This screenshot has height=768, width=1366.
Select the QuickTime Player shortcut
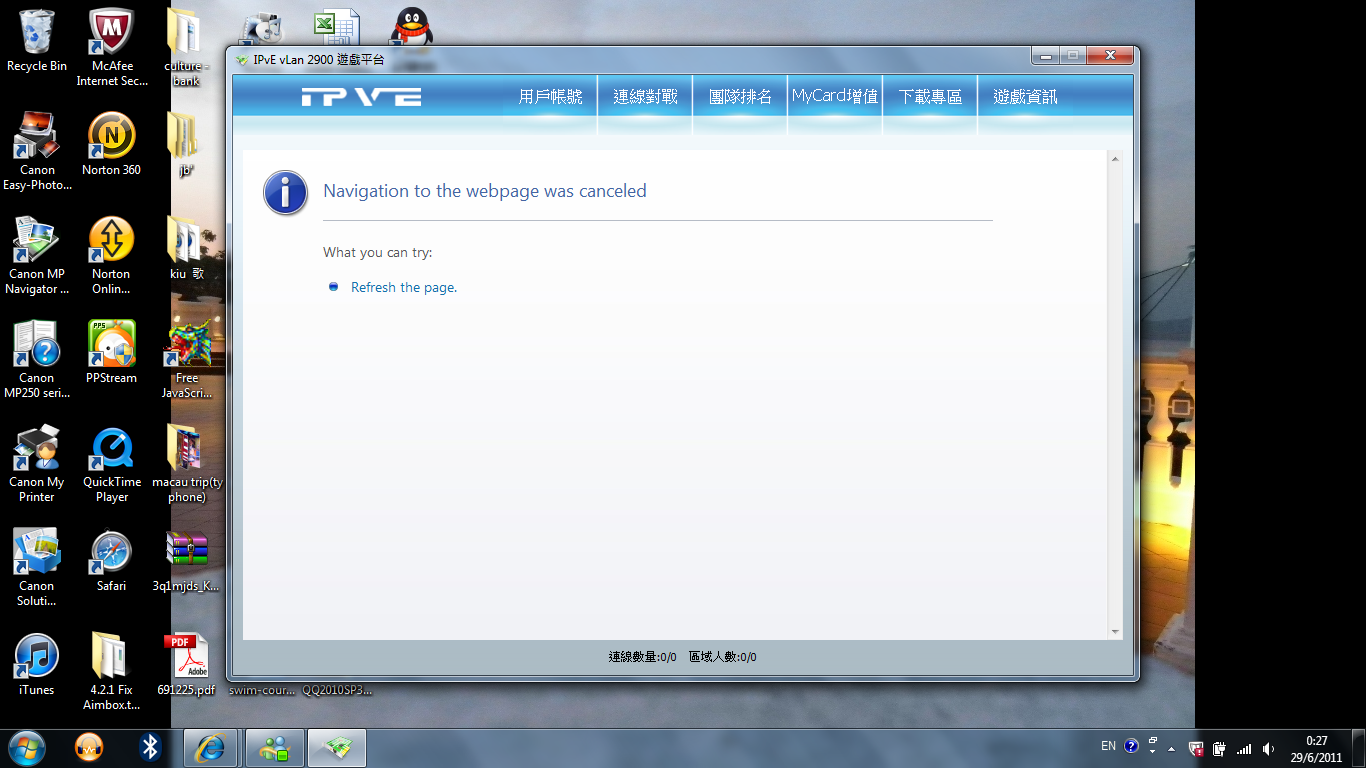pos(112,464)
